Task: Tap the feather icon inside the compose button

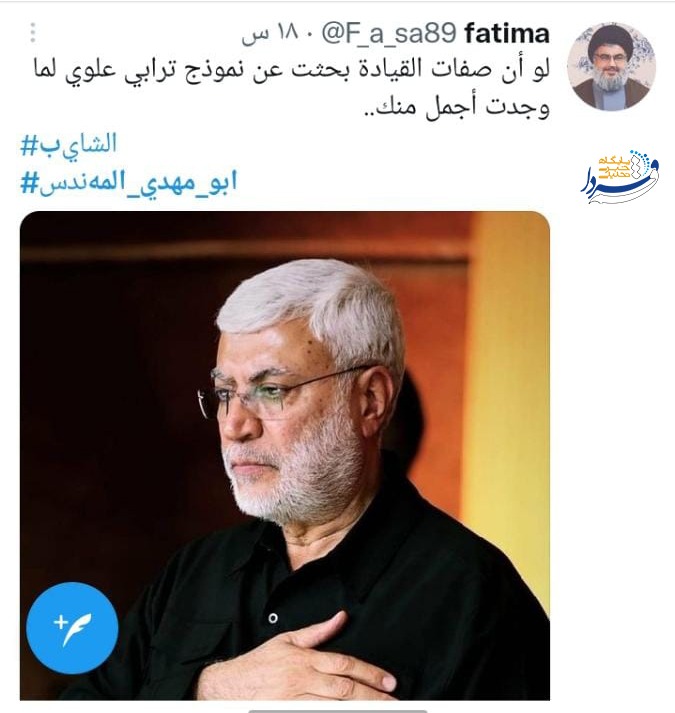Action: (77, 629)
